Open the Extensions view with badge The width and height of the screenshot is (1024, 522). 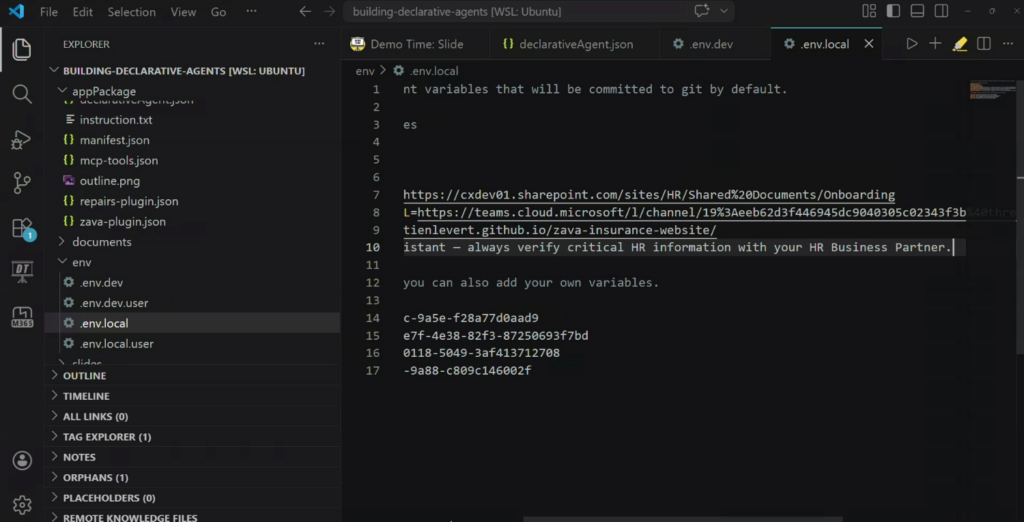coord(22,228)
